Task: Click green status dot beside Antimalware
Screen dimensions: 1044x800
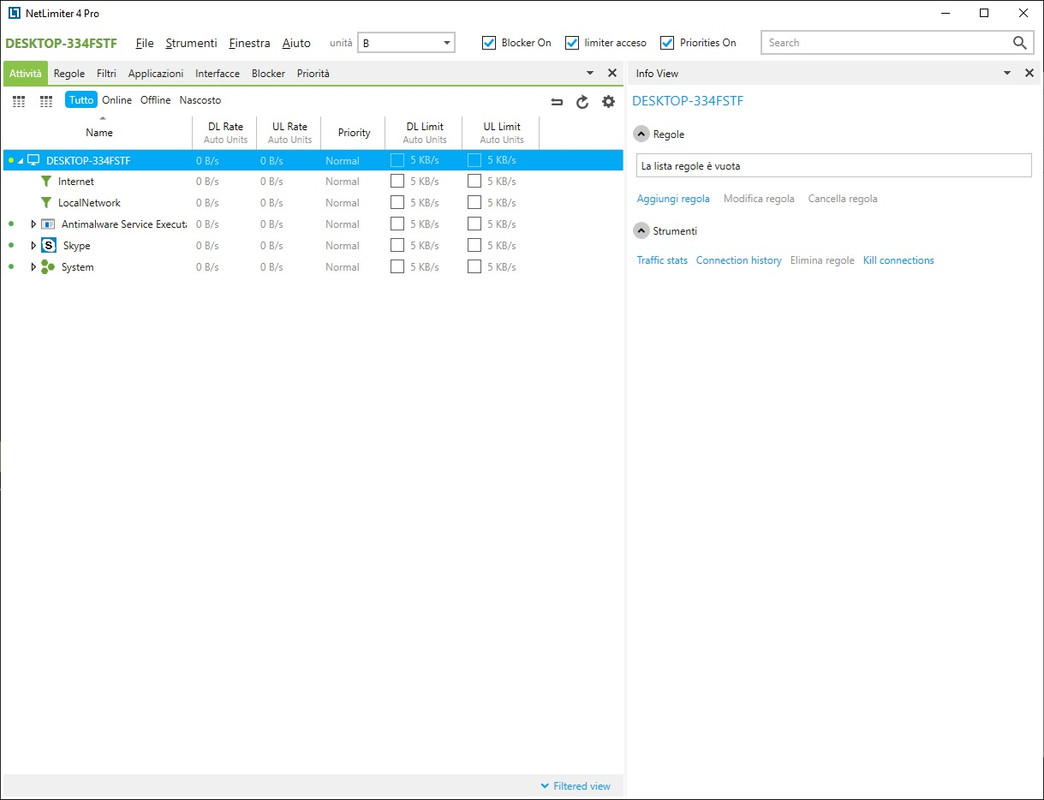Action: click(x=11, y=224)
